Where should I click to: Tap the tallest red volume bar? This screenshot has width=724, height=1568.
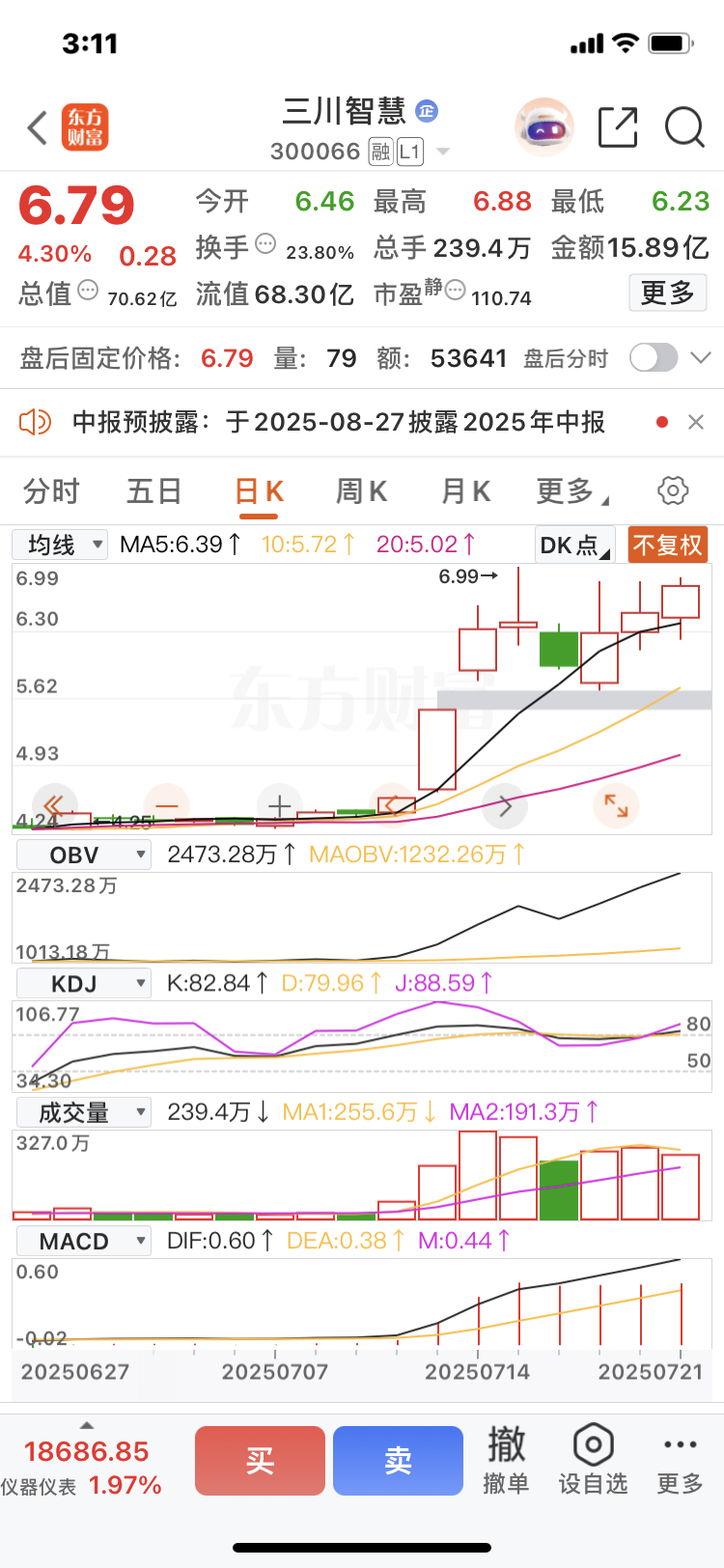click(478, 1176)
